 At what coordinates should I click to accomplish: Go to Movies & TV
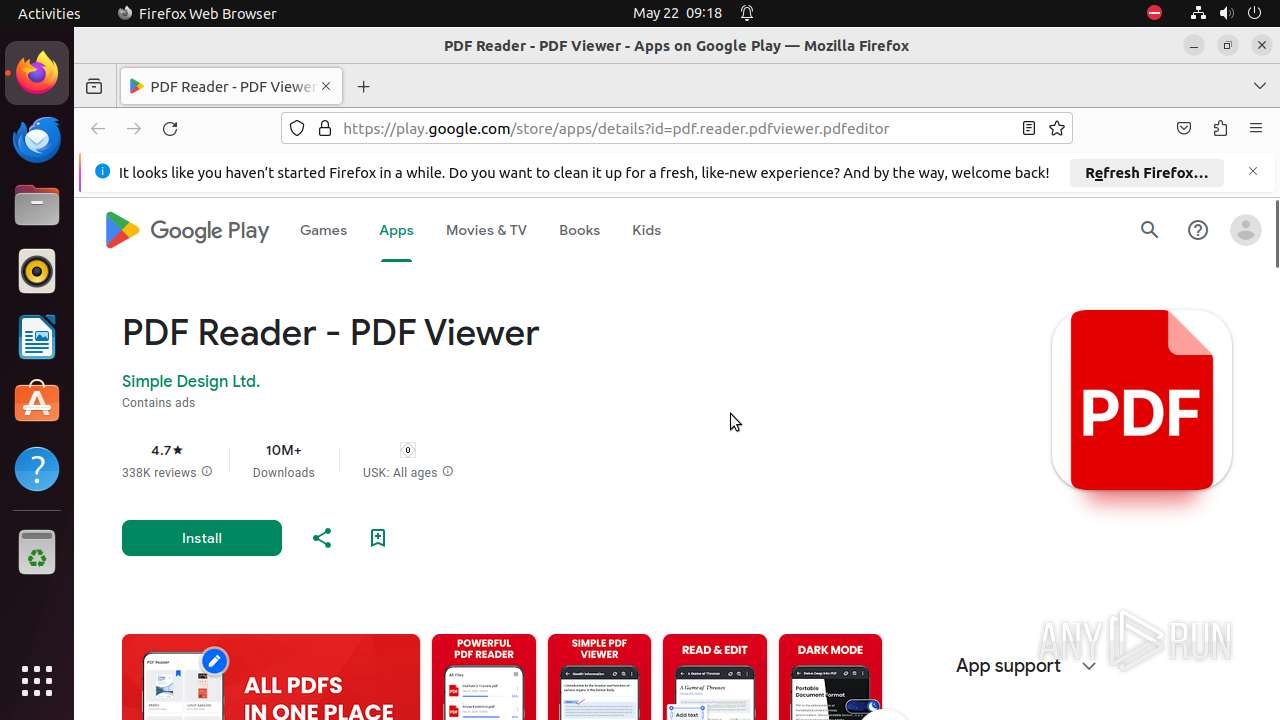click(x=486, y=230)
